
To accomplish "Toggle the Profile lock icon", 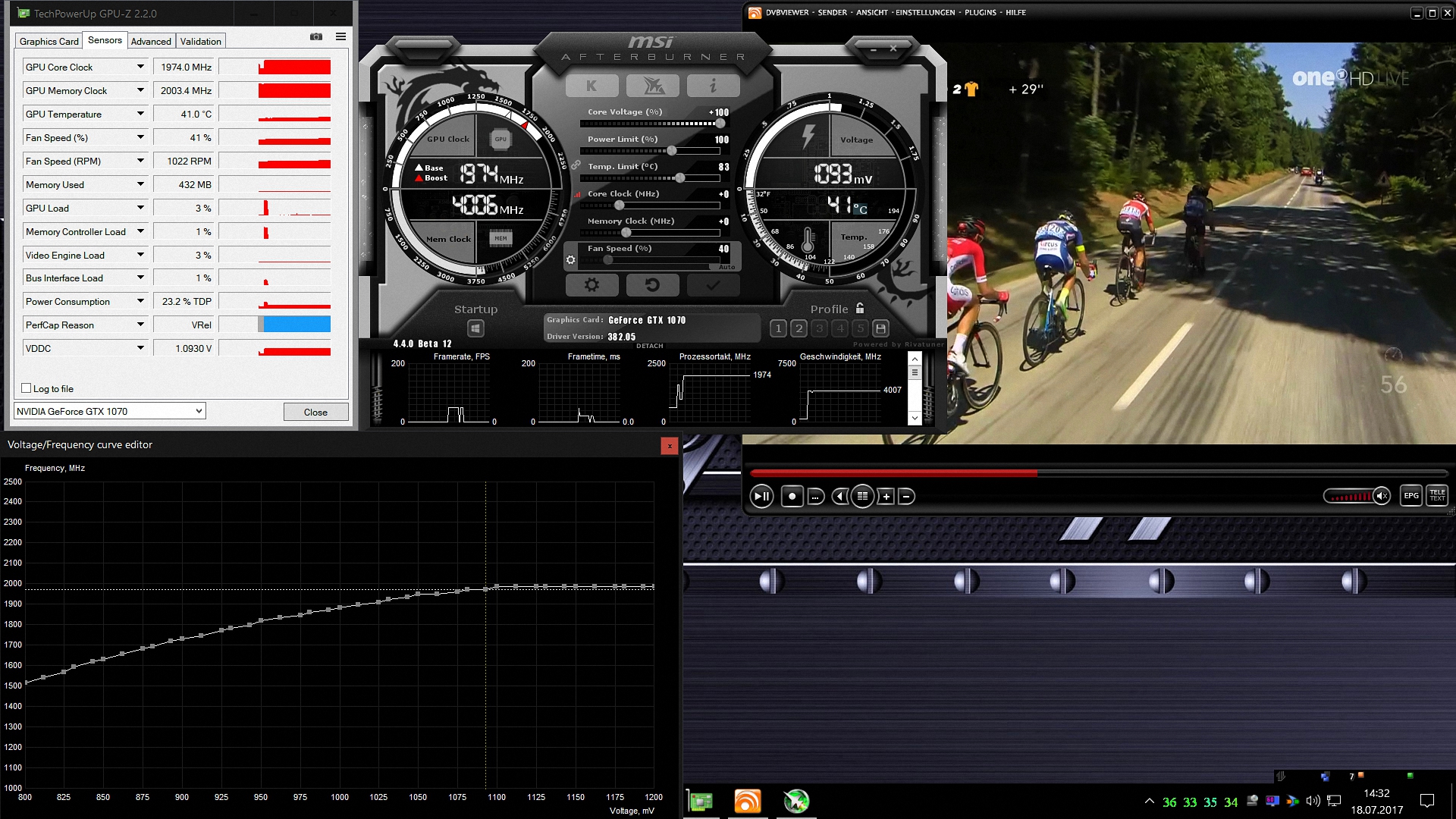I will [860, 309].
